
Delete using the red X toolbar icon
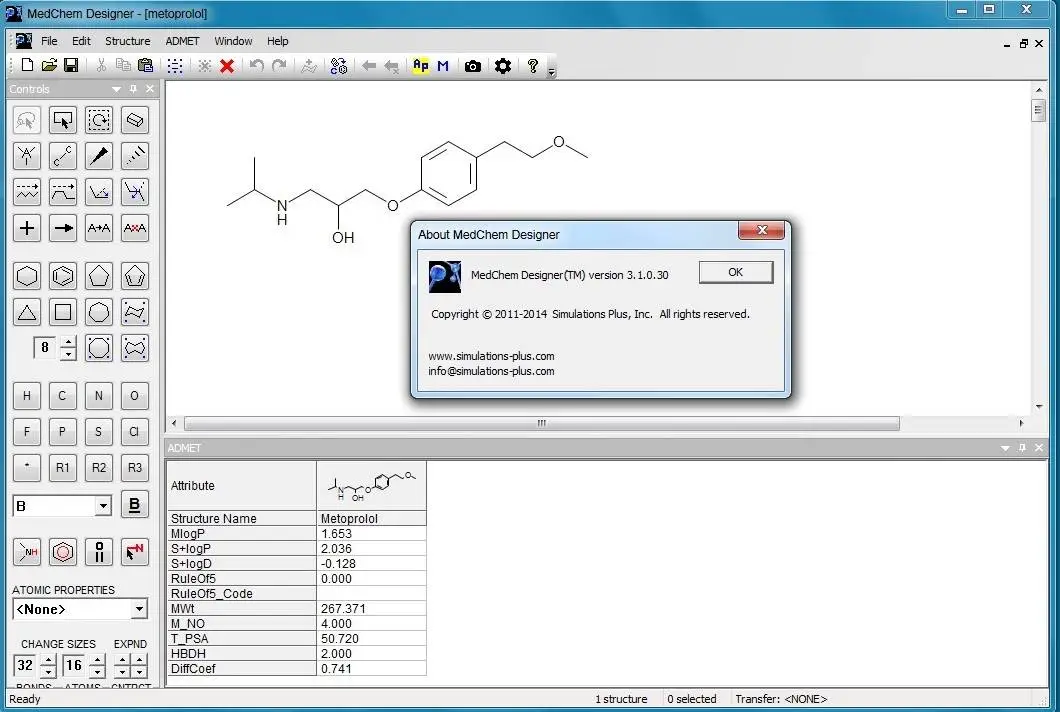pyautogui.click(x=227, y=66)
